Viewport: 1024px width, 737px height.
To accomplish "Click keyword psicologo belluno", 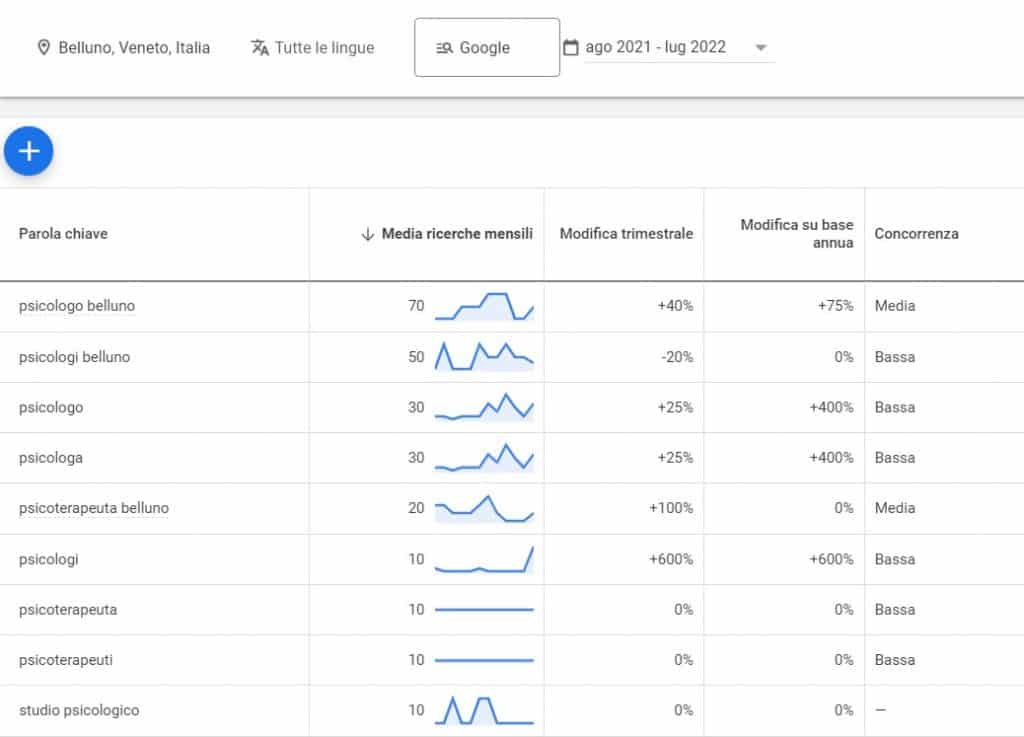I will [x=77, y=306].
